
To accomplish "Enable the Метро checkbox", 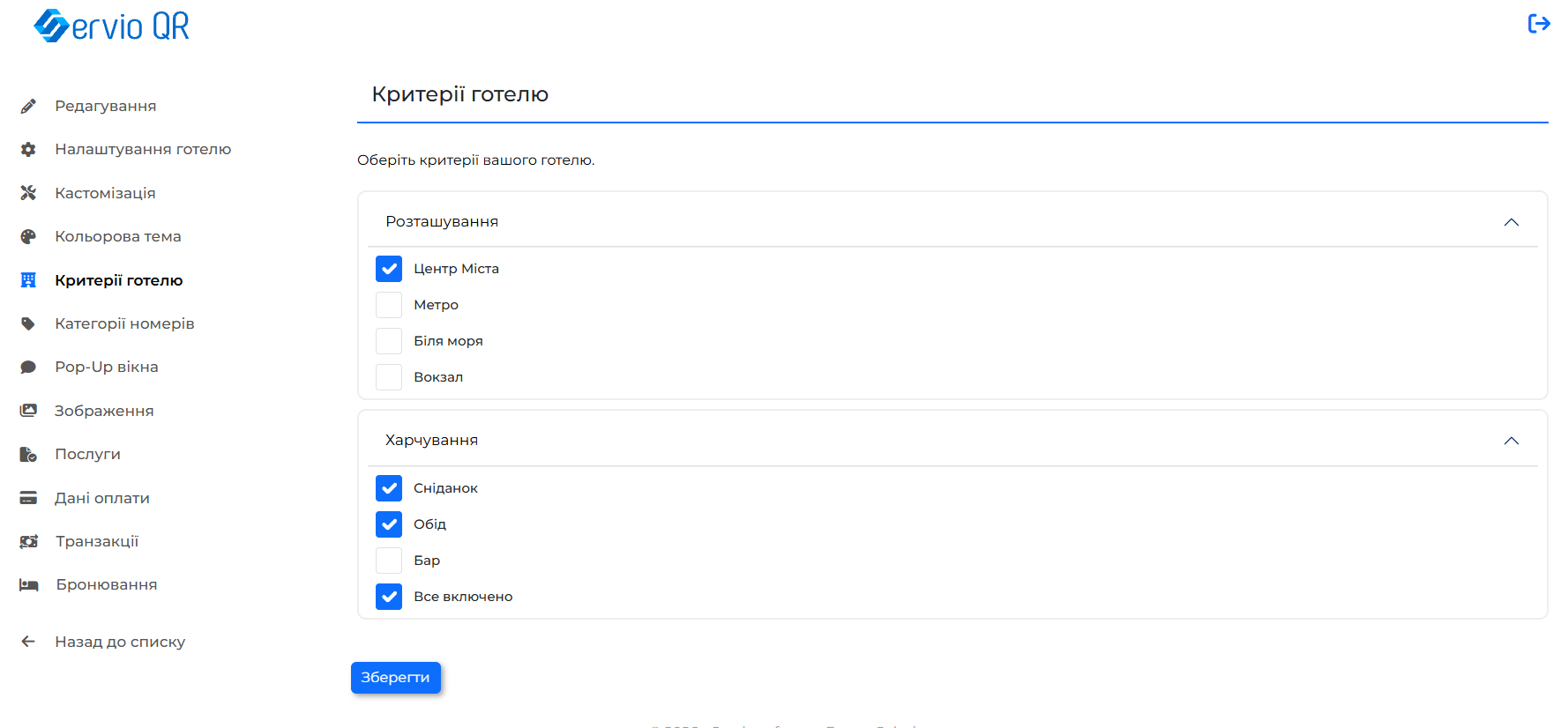I will coord(389,305).
